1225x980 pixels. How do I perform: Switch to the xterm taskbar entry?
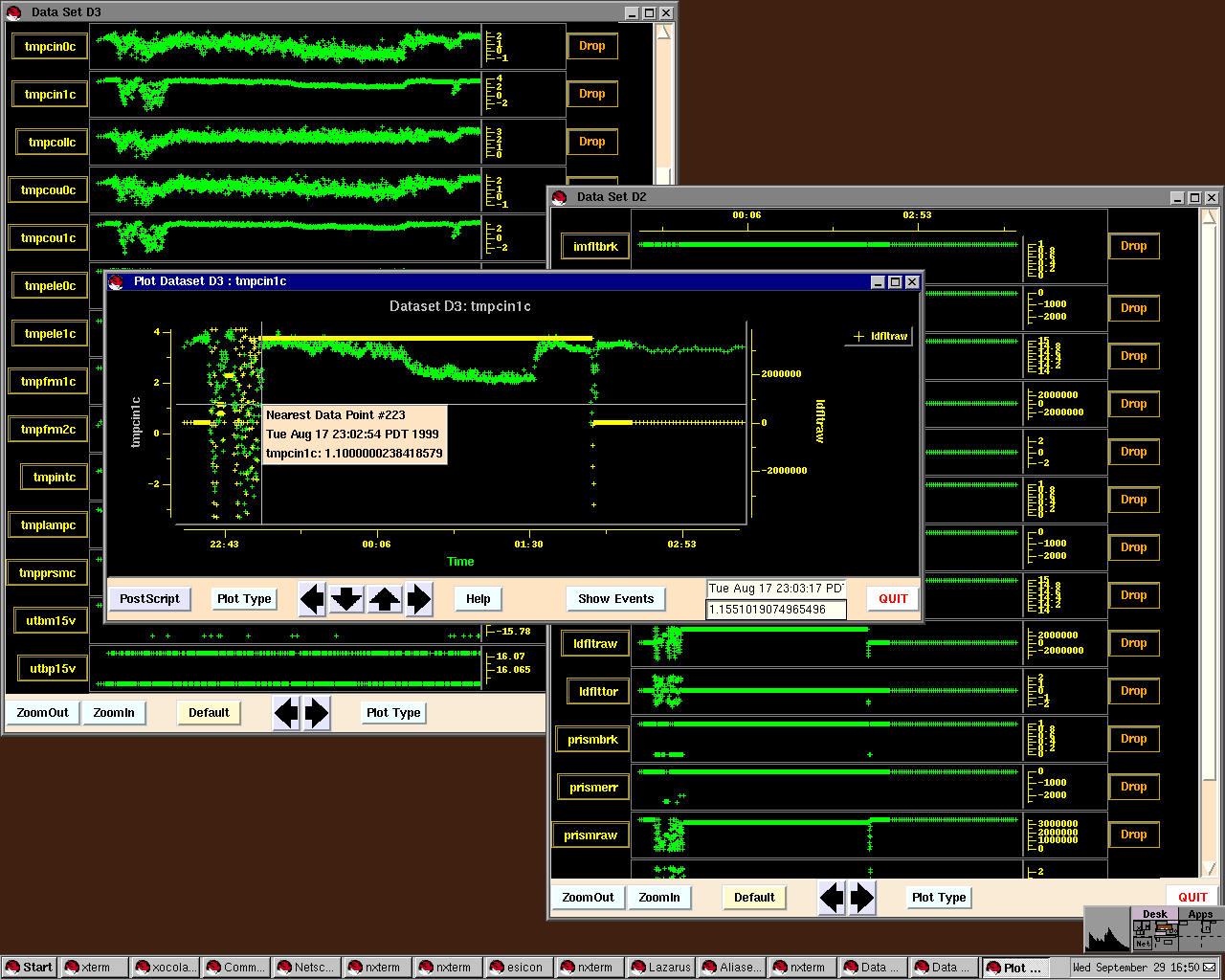95,968
